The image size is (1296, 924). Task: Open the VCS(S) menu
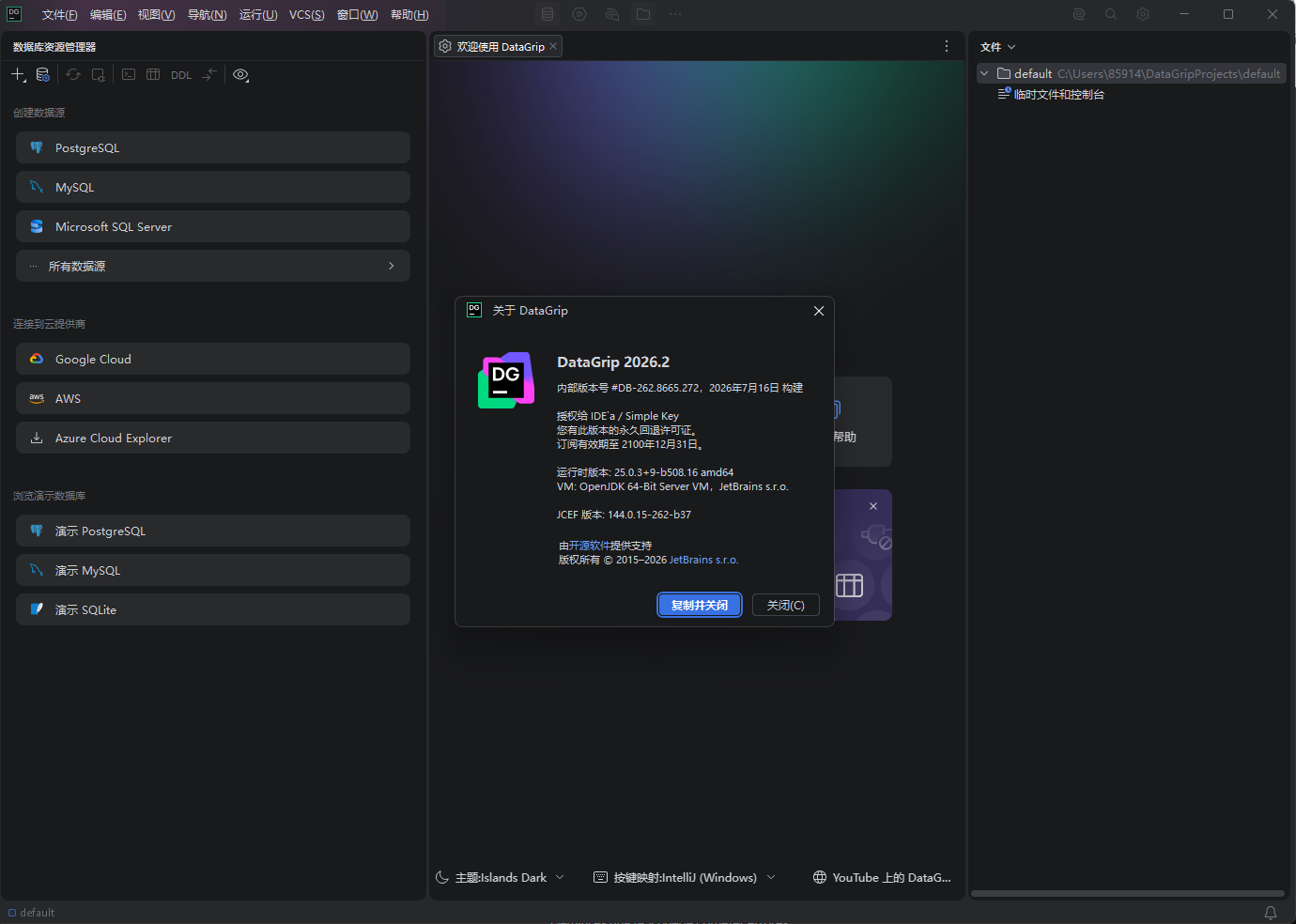[306, 15]
